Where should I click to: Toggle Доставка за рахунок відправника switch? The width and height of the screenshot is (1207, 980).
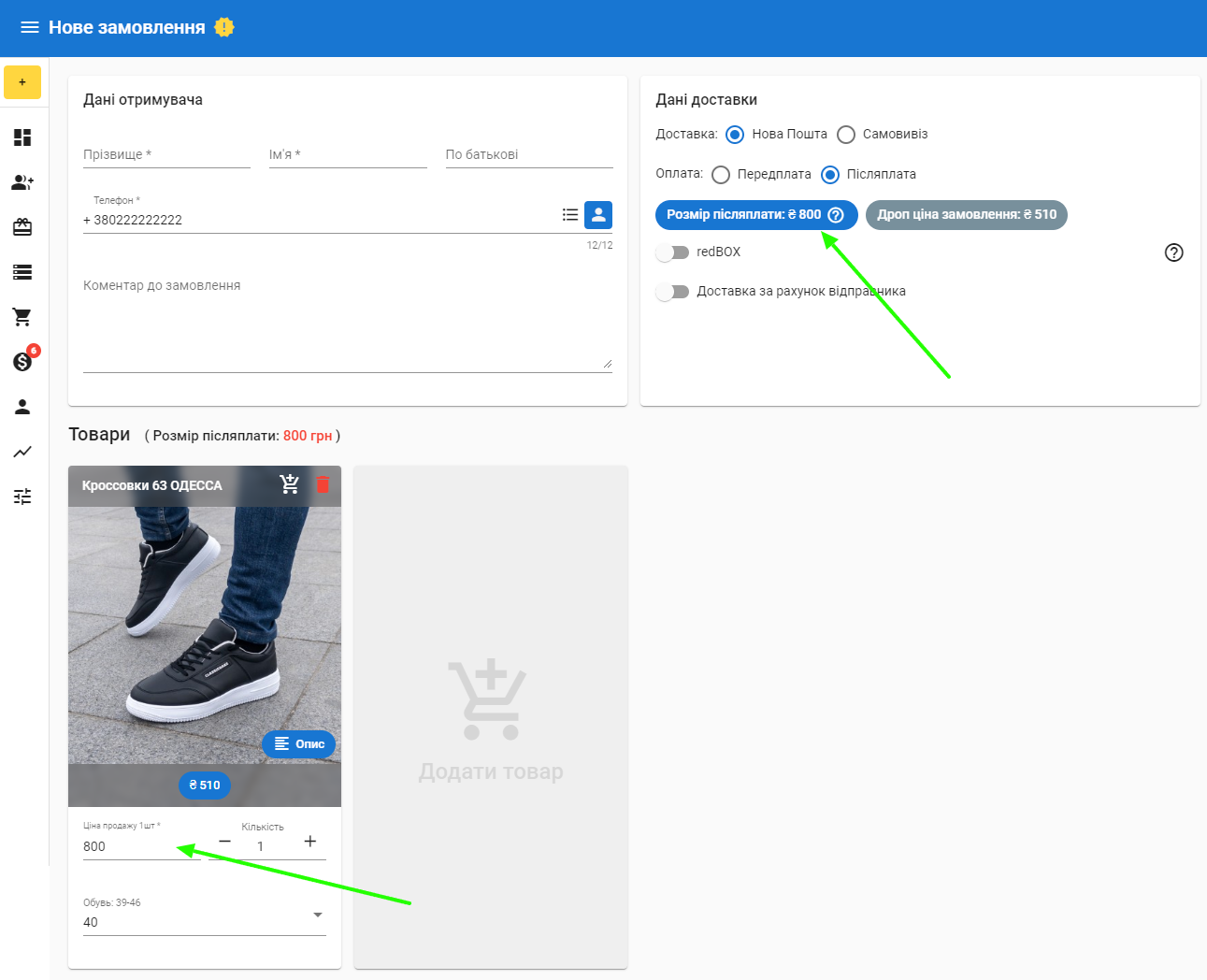point(672,292)
